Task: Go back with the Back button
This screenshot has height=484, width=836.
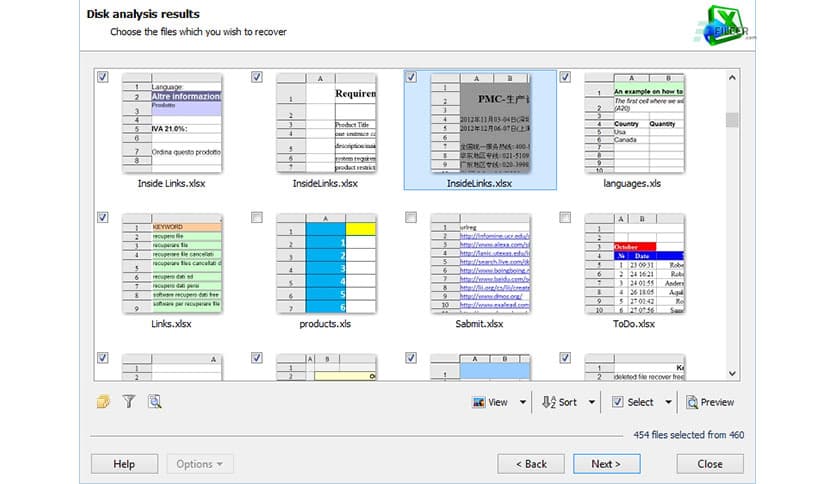Action: point(531,464)
